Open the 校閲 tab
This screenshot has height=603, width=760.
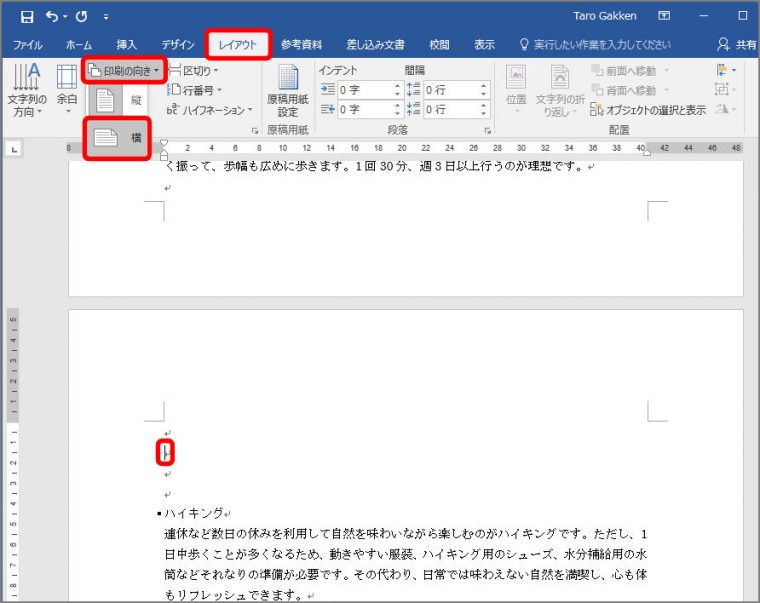[x=439, y=45]
